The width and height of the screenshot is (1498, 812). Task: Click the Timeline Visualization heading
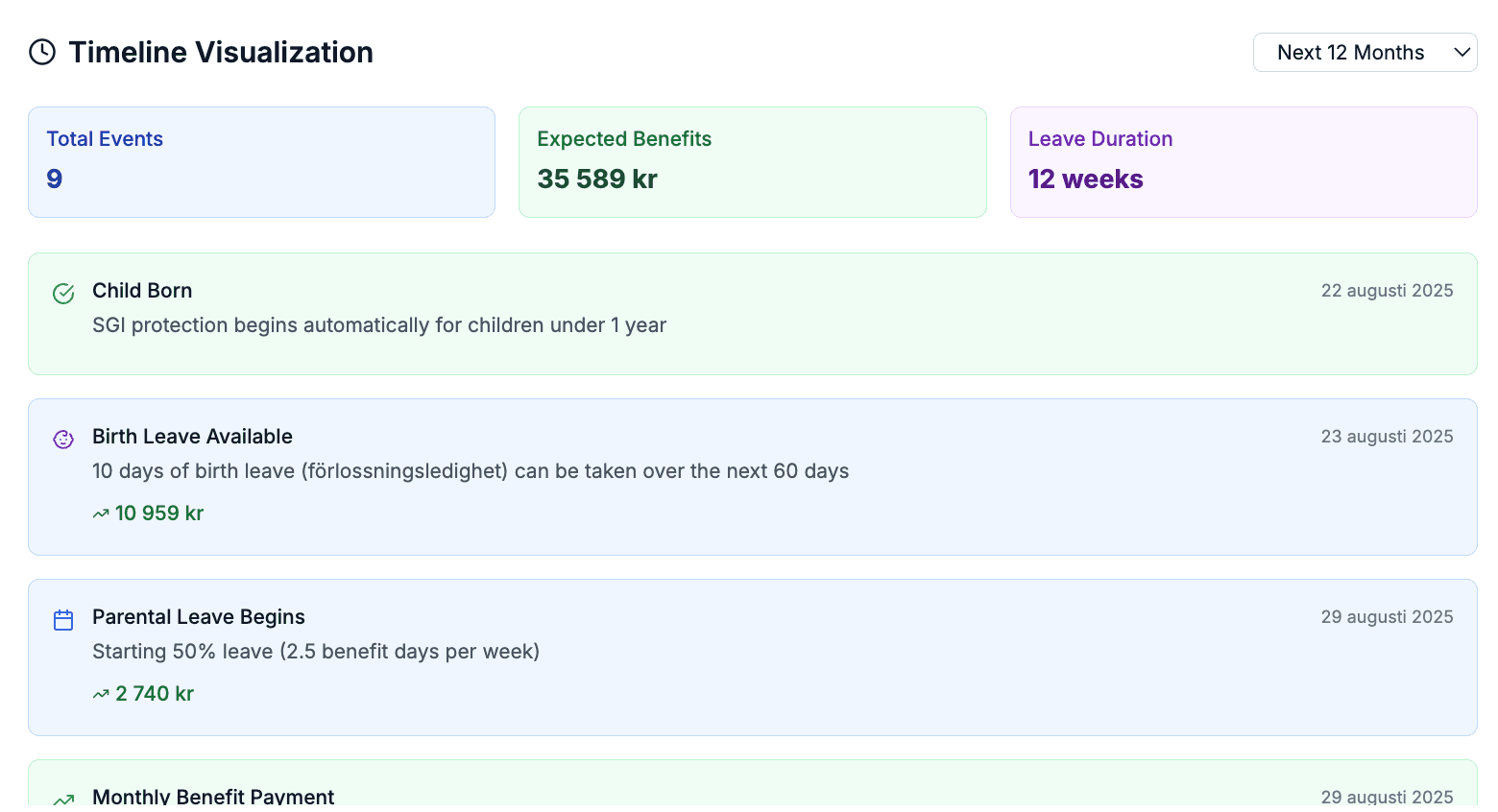point(221,52)
